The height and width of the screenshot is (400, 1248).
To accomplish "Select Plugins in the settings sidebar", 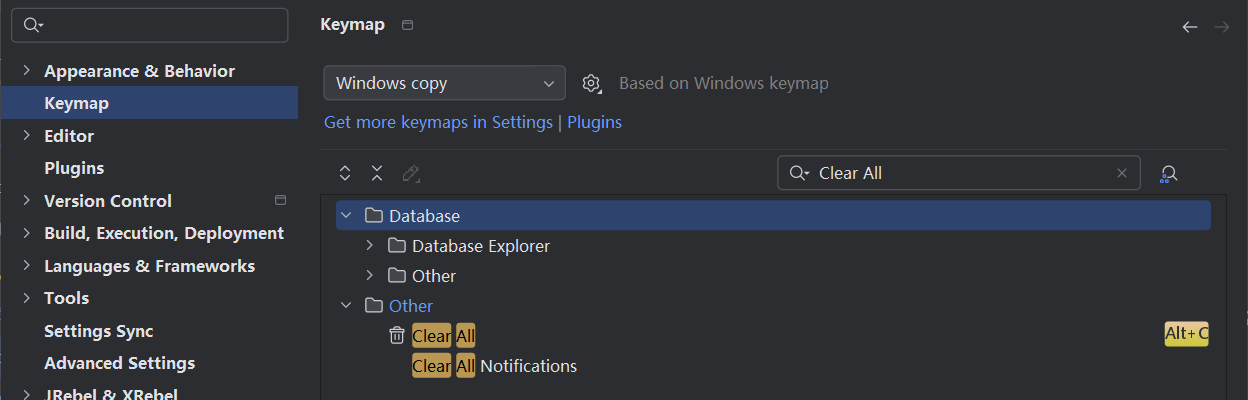I will coord(74,168).
